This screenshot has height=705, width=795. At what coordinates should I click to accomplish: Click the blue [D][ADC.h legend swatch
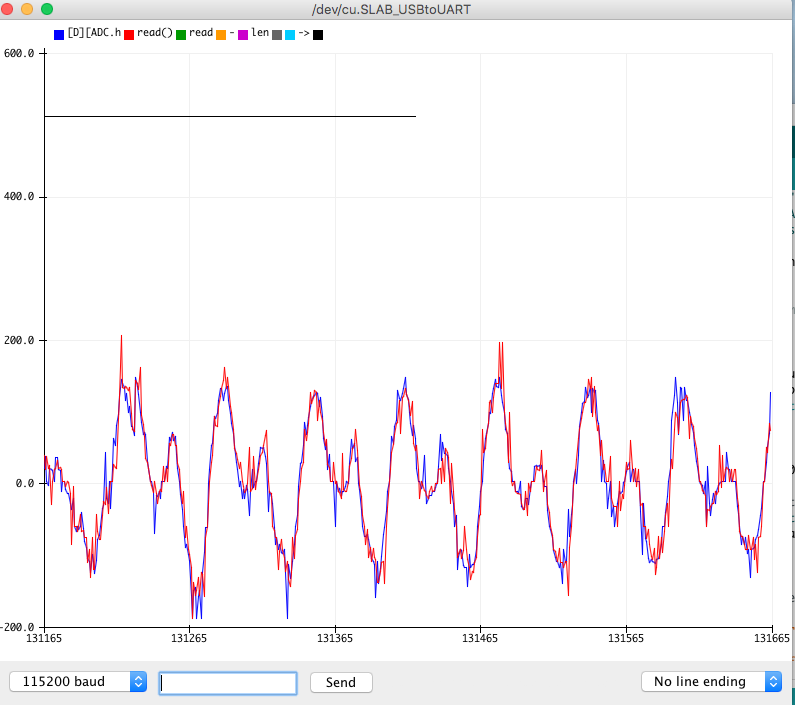[x=59, y=34]
